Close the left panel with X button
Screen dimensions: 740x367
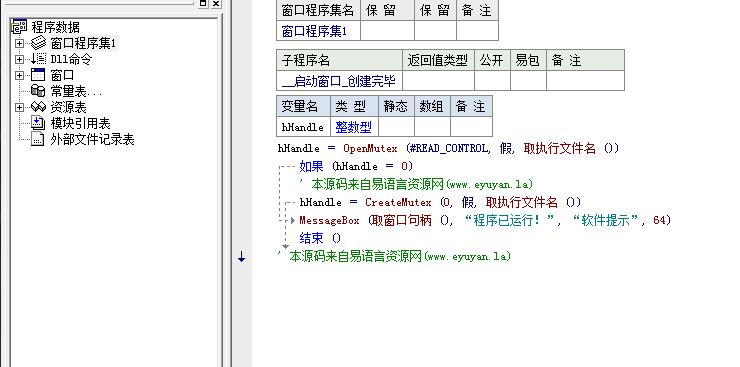(216, 3)
